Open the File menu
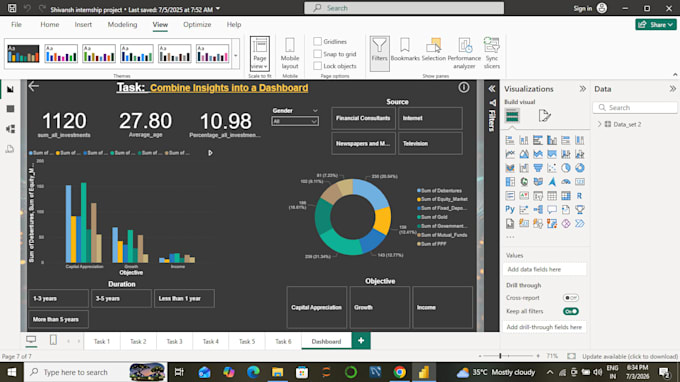The image size is (680, 382). click(x=16, y=25)
